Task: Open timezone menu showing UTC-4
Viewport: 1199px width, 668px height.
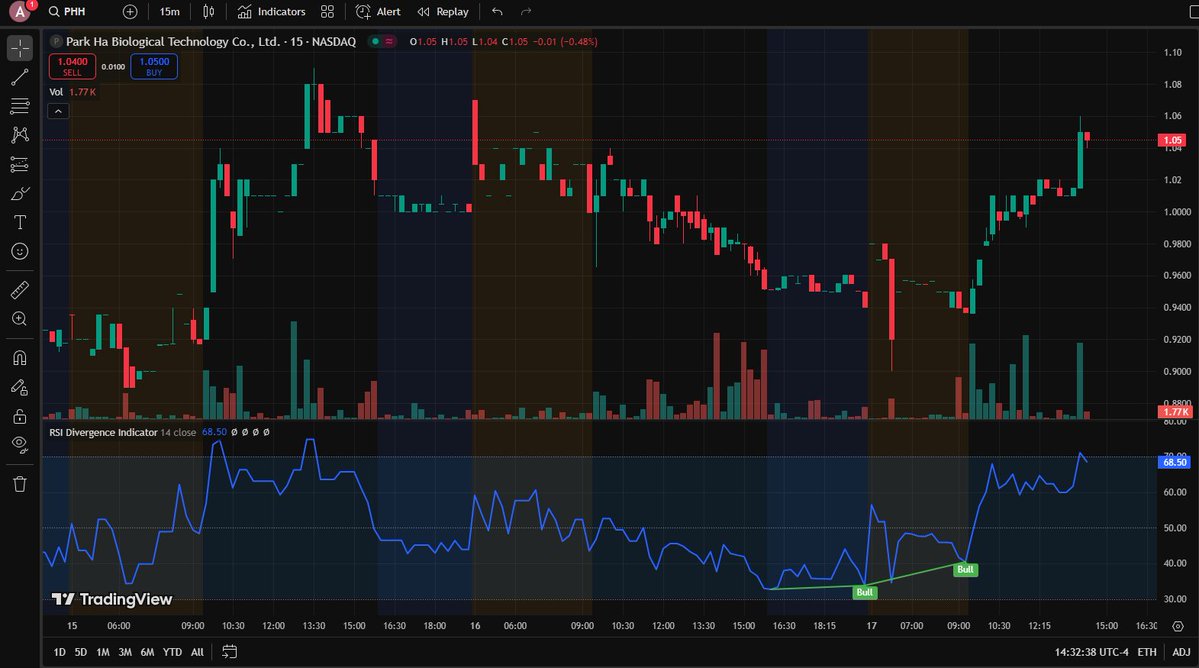Action: (1091, 652)
